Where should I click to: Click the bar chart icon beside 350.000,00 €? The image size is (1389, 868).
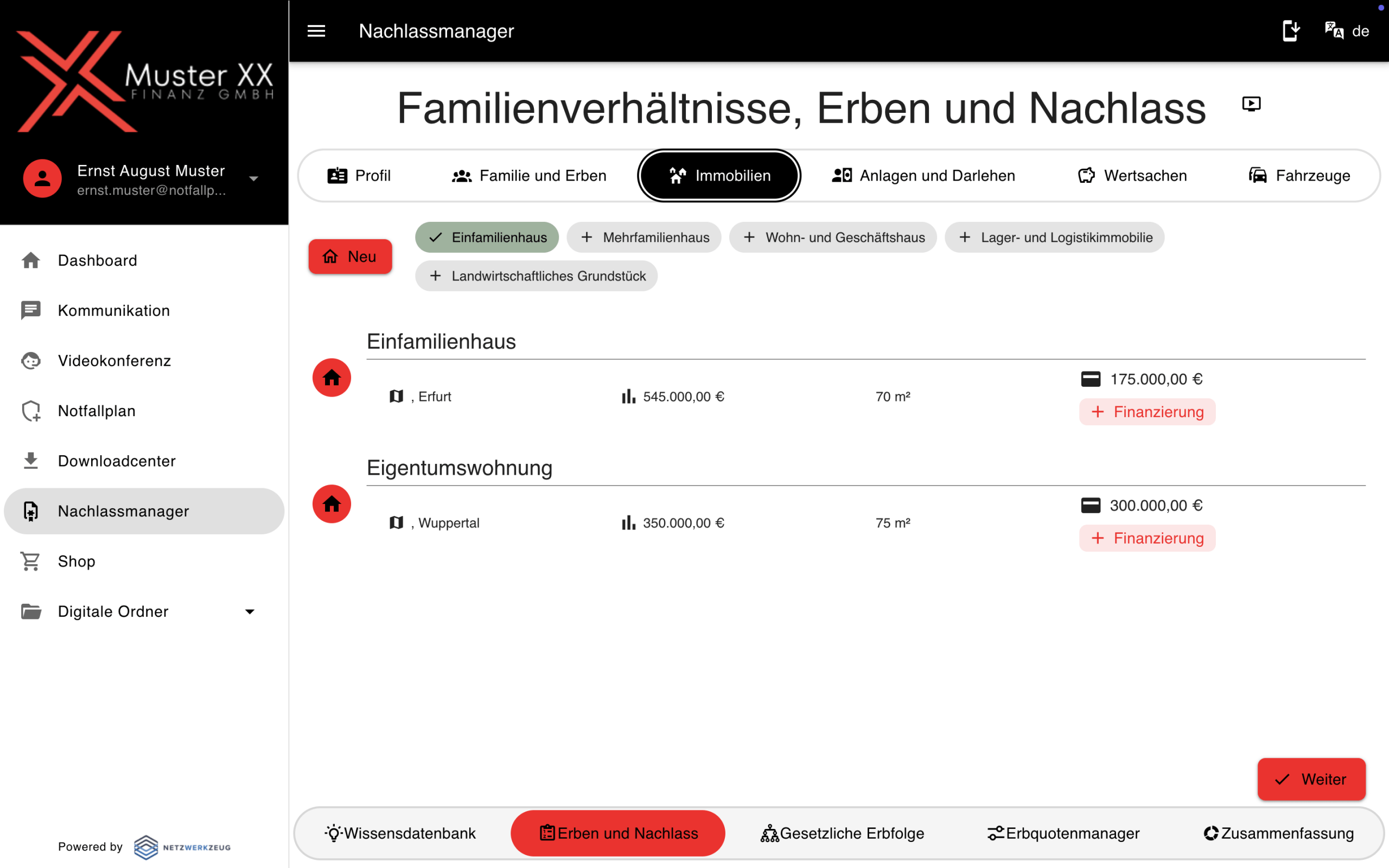628,523
